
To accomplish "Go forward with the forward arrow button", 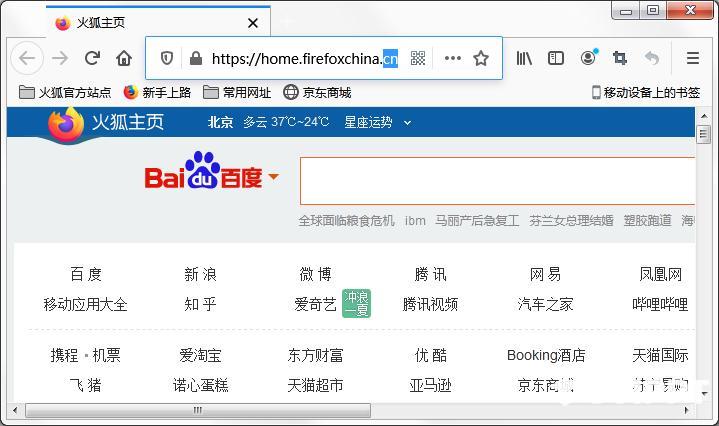I will point(60,58).
